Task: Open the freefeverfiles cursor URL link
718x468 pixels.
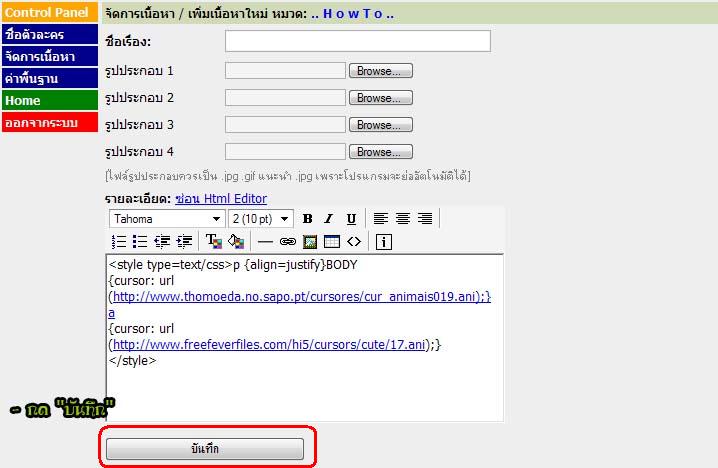Action: (269, 344)
